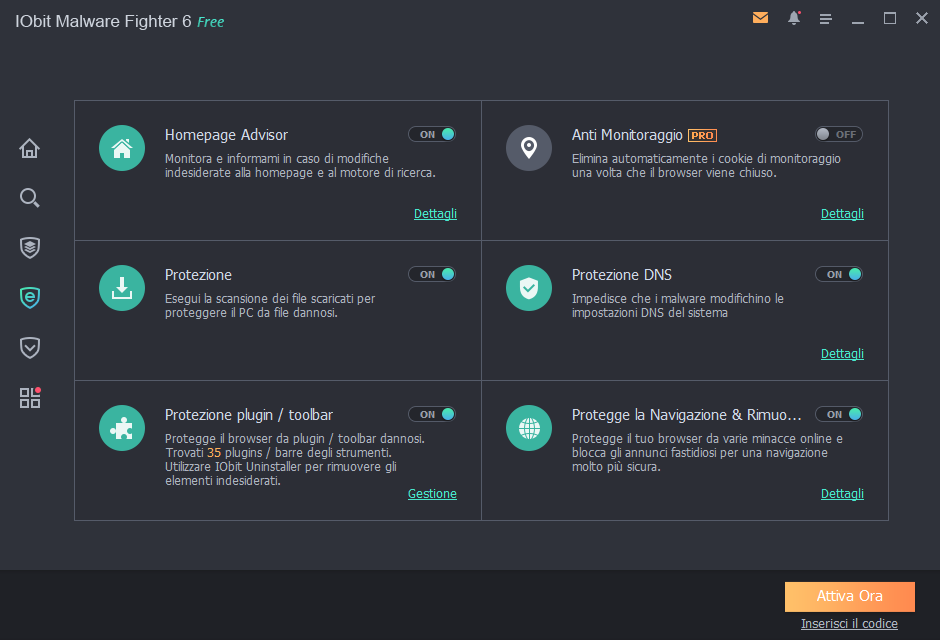Open the Home tab in the sidebar
940x640 pixels.
point(30,149)
